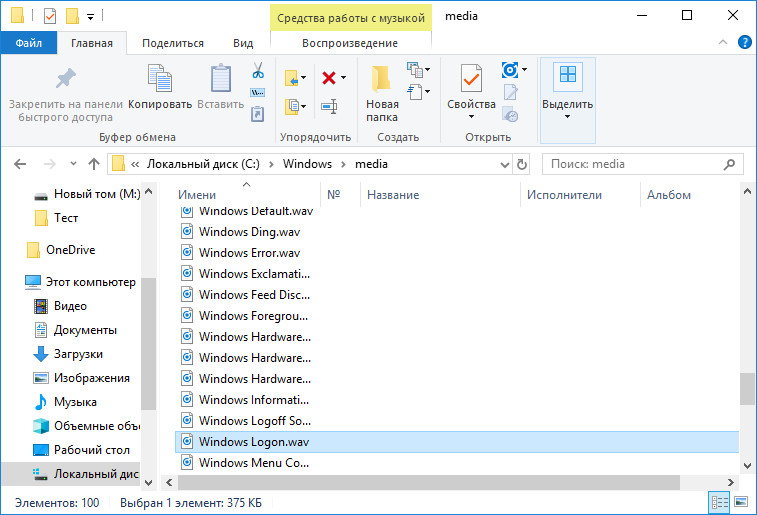Viewport: 757px width, 515px height.
Task: Click the New folder icon in title bar
Action: pos(72,16)
